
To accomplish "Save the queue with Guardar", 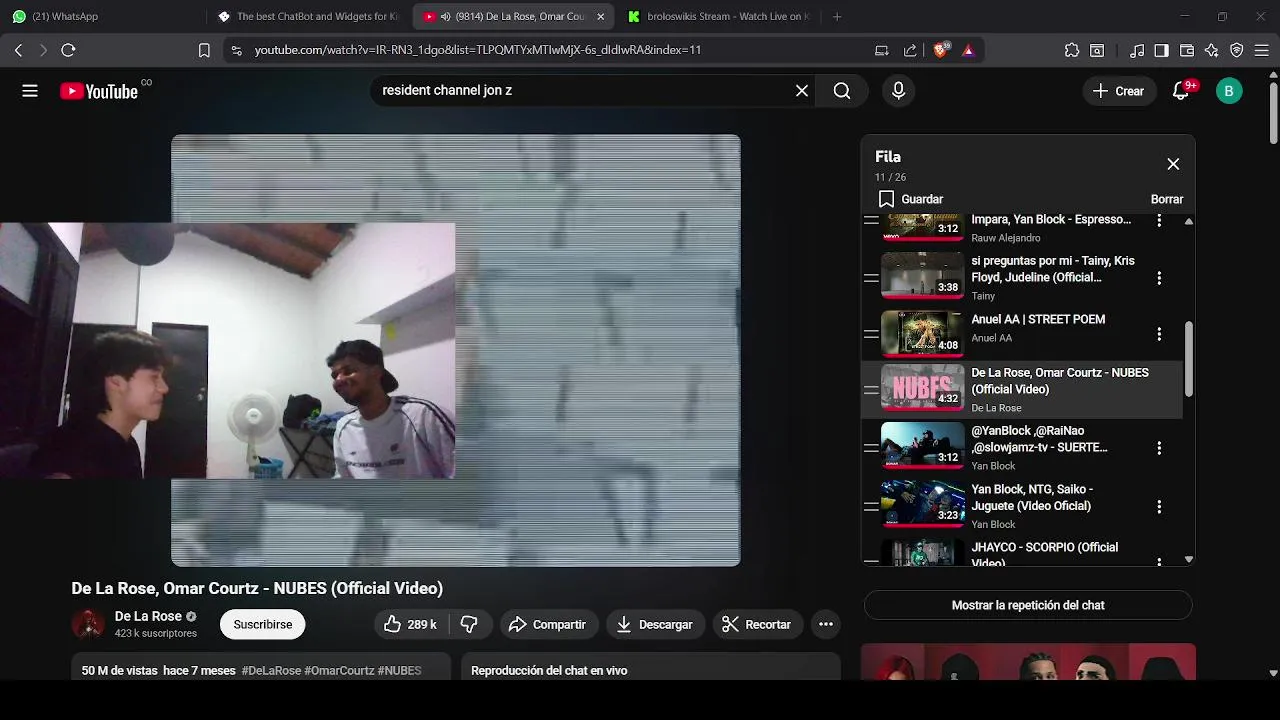I will (911, 199).
